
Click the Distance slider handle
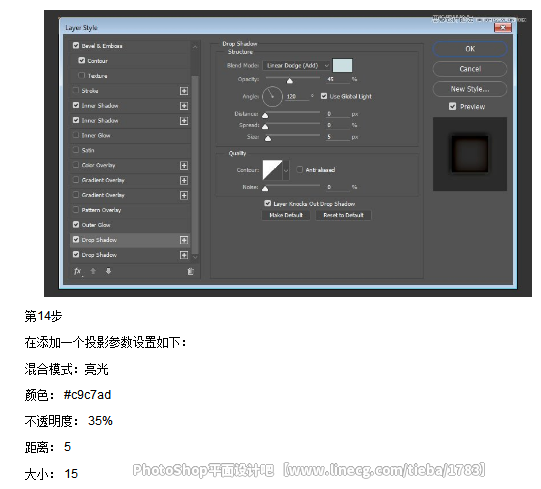pos(265,115)
